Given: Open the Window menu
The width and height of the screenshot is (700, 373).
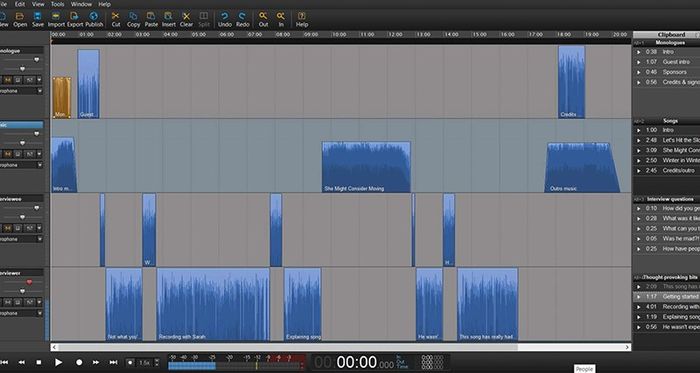Looking at the screenshot, I should point(81,4).
